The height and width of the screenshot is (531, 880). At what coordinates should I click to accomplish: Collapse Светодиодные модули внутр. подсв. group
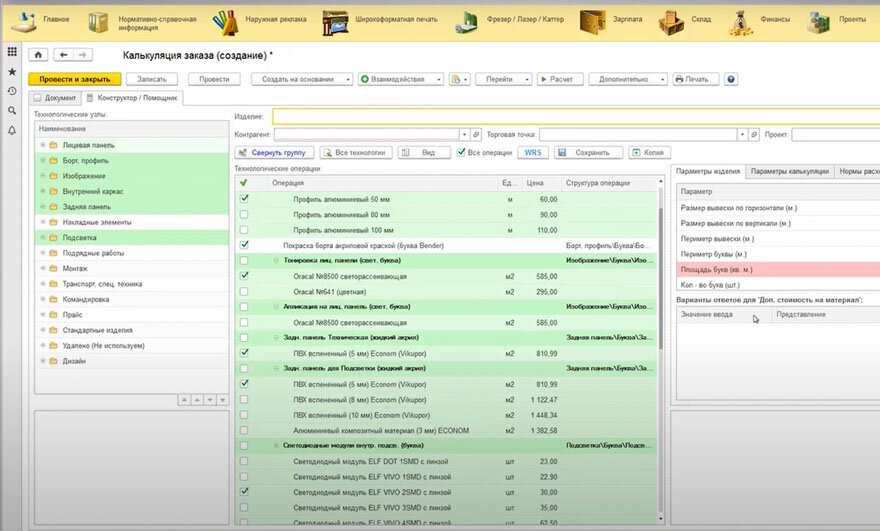(x=276, y=446)
